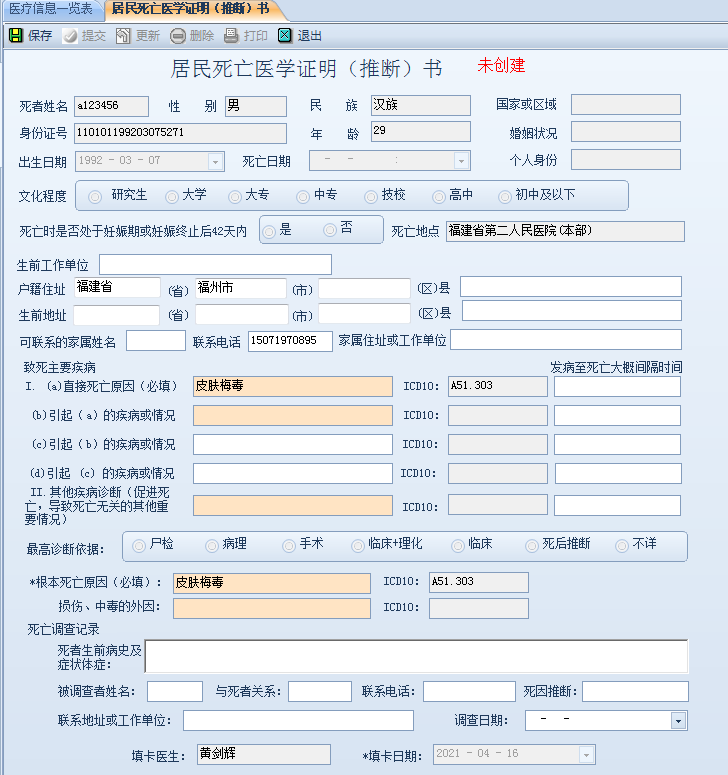The width and height of the screenshot is (728, 775).
Task: Select 研究生 education level
Action: pos(95,197)
